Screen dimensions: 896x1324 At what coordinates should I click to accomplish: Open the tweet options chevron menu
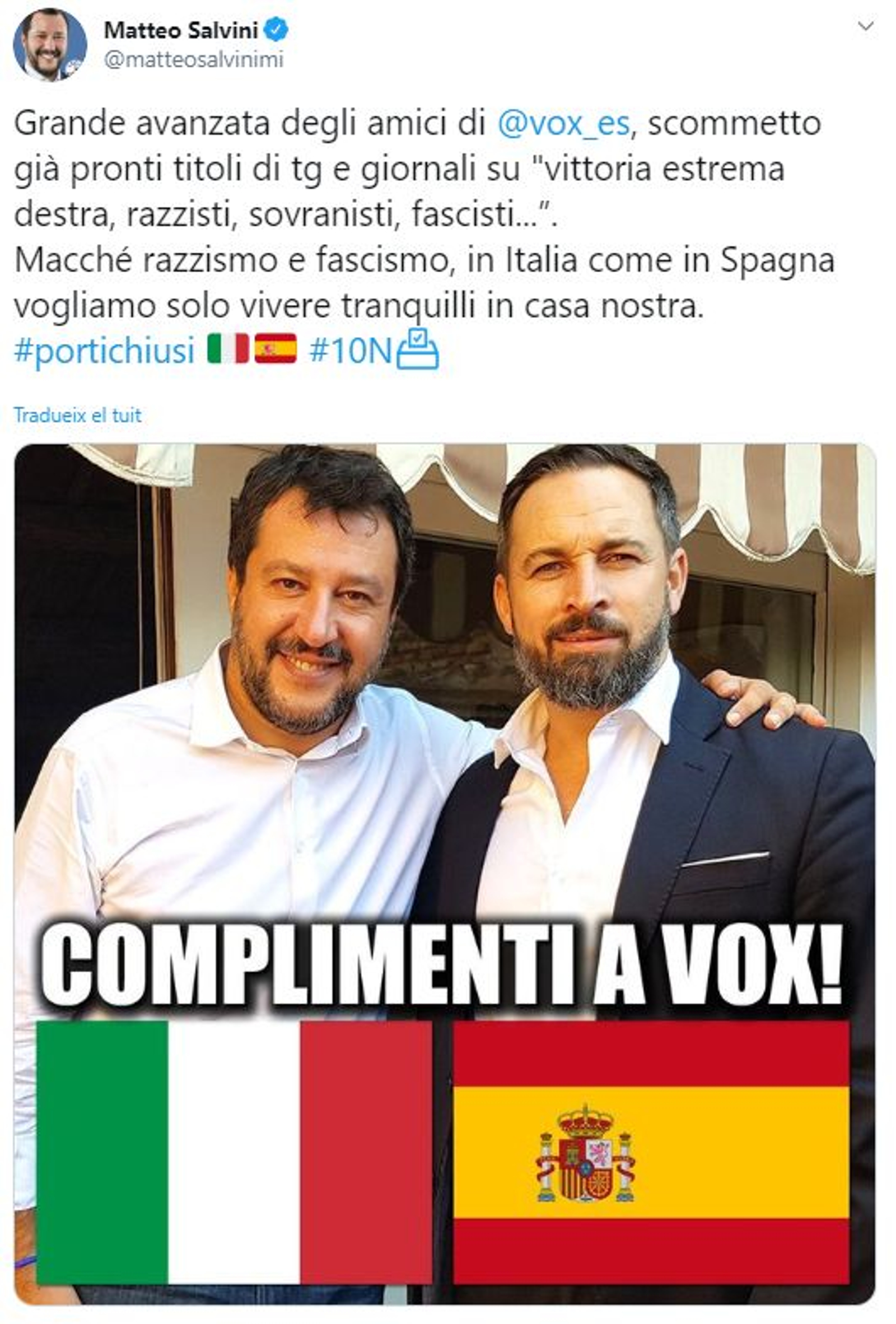(865, 26)
